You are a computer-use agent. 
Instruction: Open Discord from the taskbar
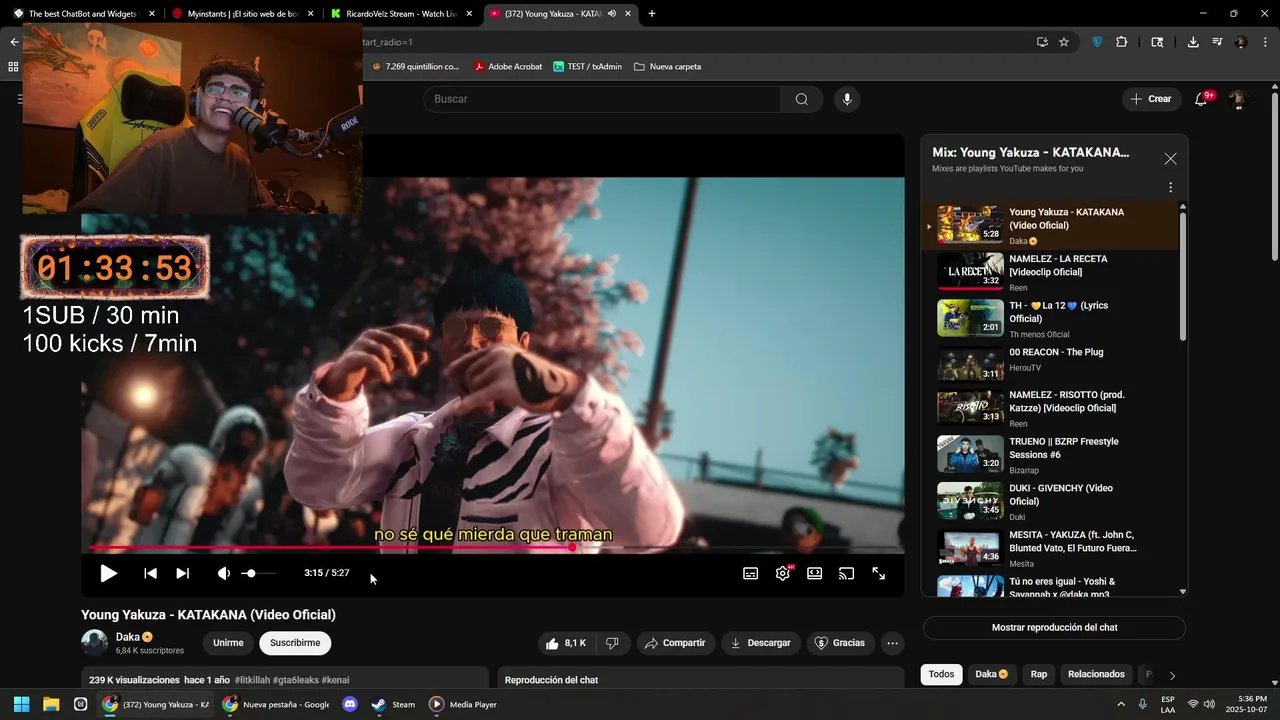pos(350,704)
